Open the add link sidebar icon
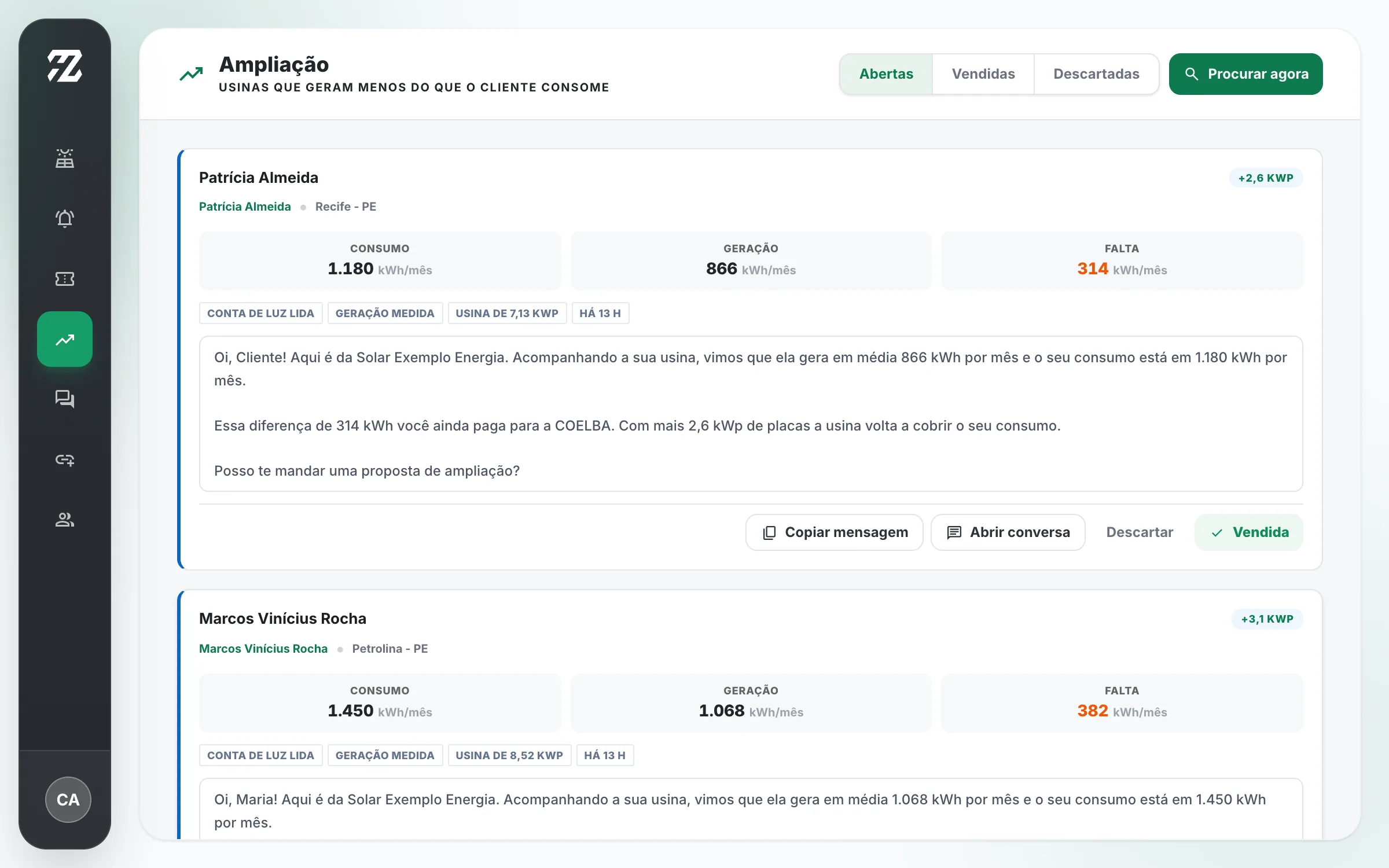1389x868 pixels. pos(65,459)
